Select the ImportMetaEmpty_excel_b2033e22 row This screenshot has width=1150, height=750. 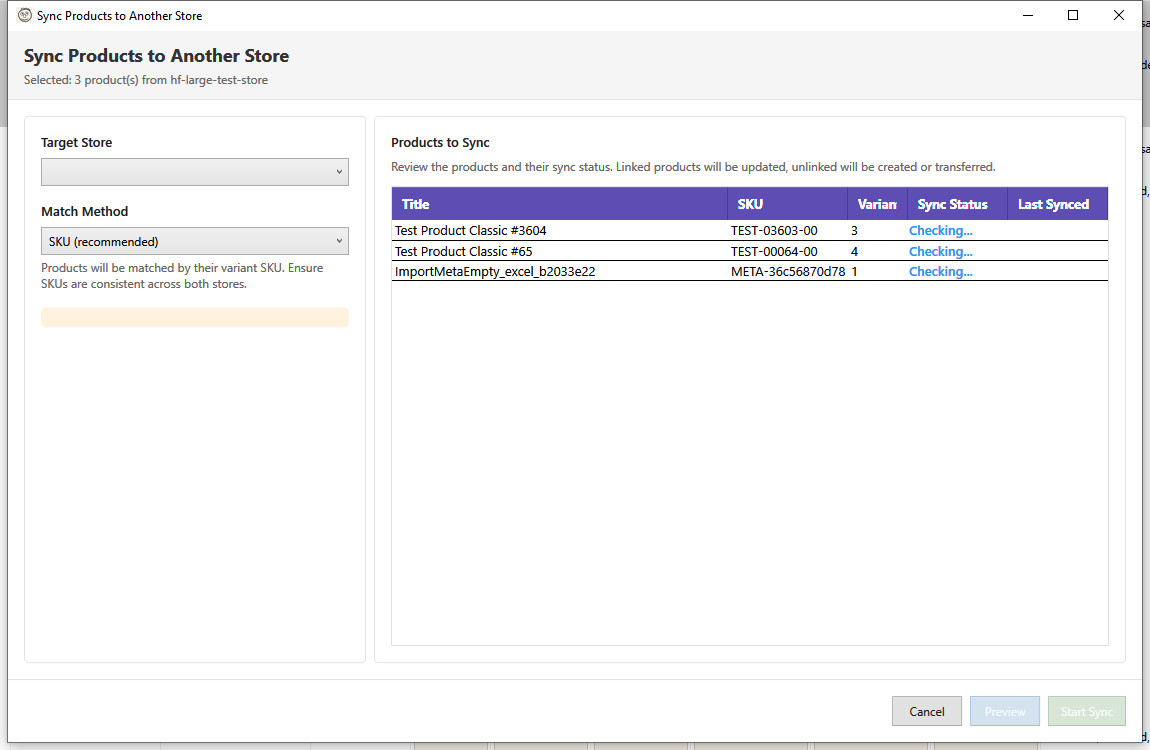(x=560, y=271)
